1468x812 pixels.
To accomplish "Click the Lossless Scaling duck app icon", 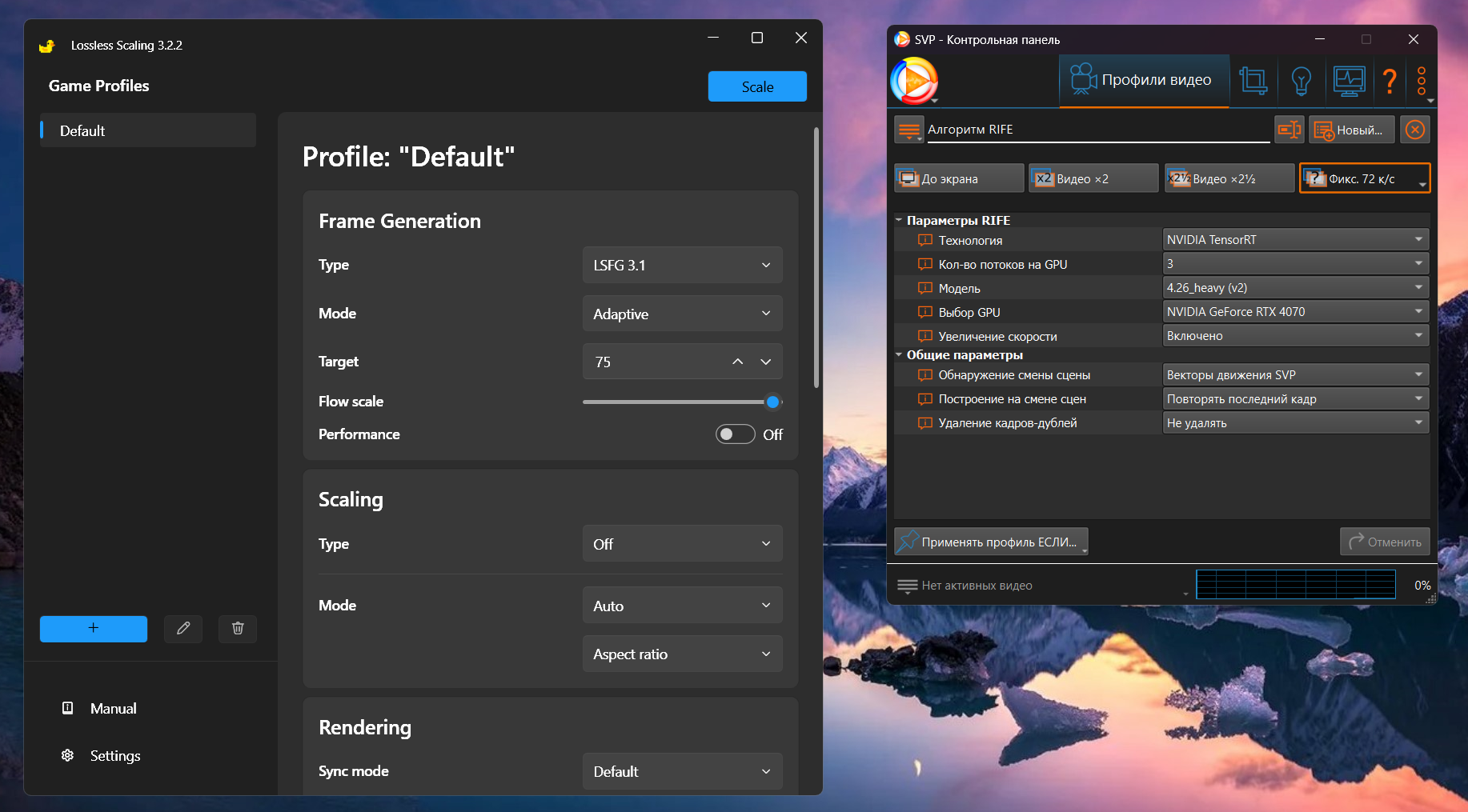I will [x=47, y=46].
